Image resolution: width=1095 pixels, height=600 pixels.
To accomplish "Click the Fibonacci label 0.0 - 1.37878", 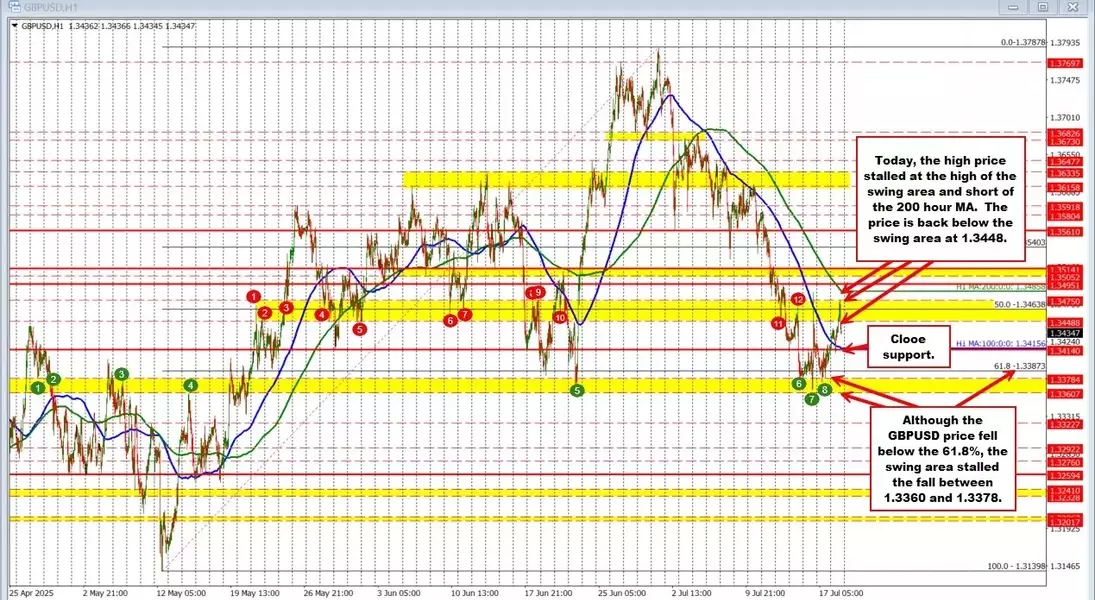I will tap(1023, 43).
